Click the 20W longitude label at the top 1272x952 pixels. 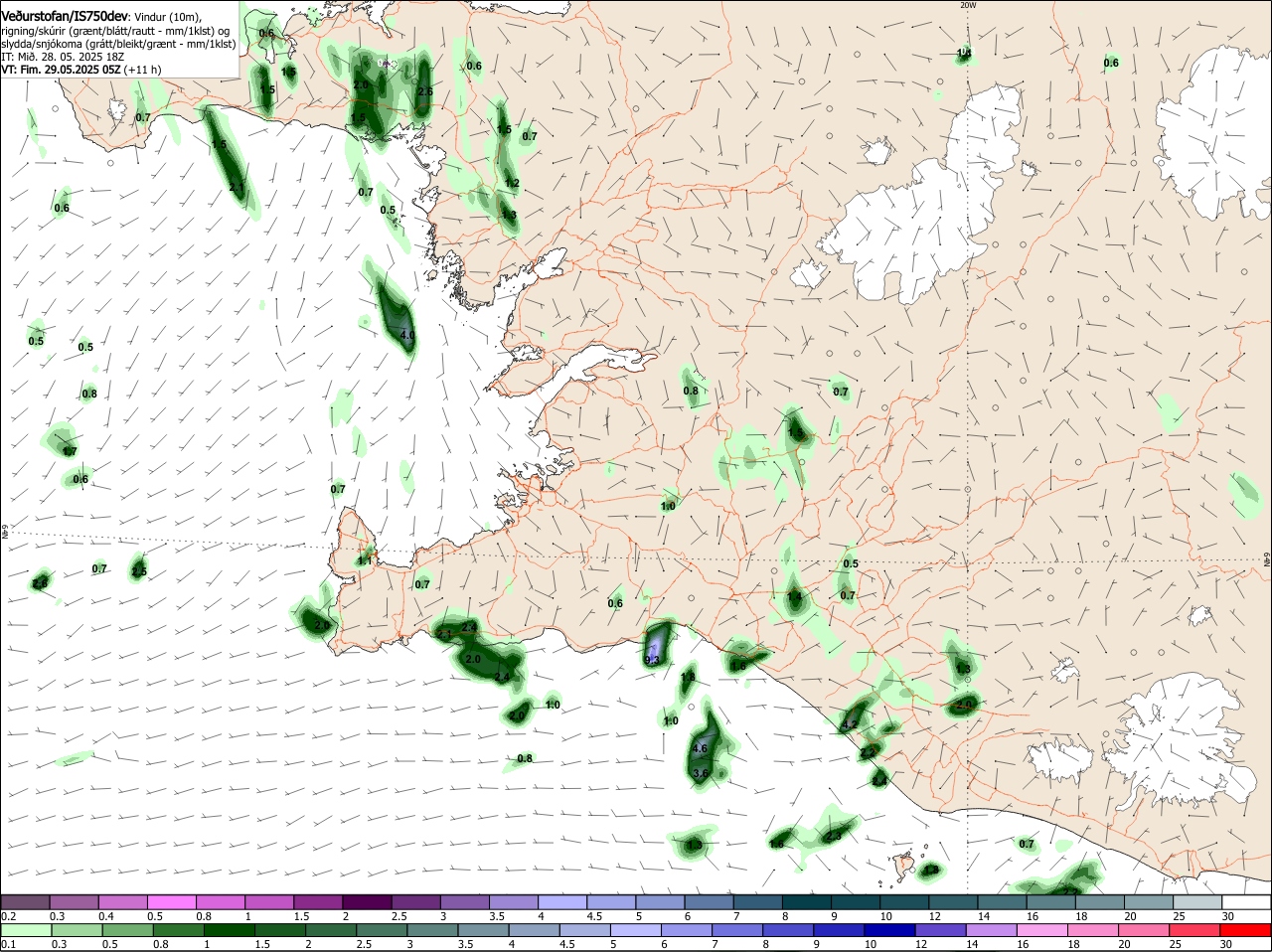[x=968, y=5]
